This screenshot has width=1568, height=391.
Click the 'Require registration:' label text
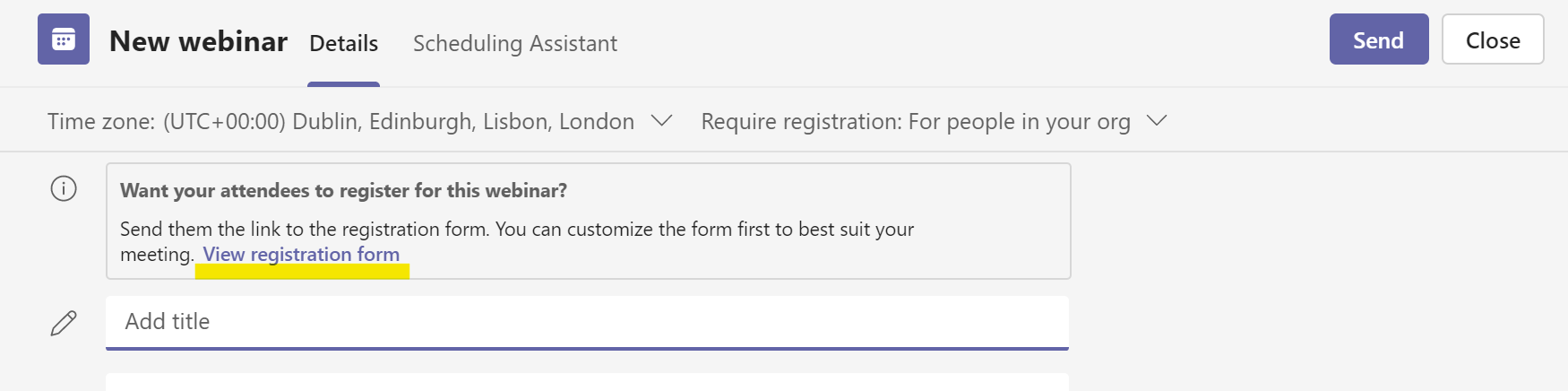point(801,121)
